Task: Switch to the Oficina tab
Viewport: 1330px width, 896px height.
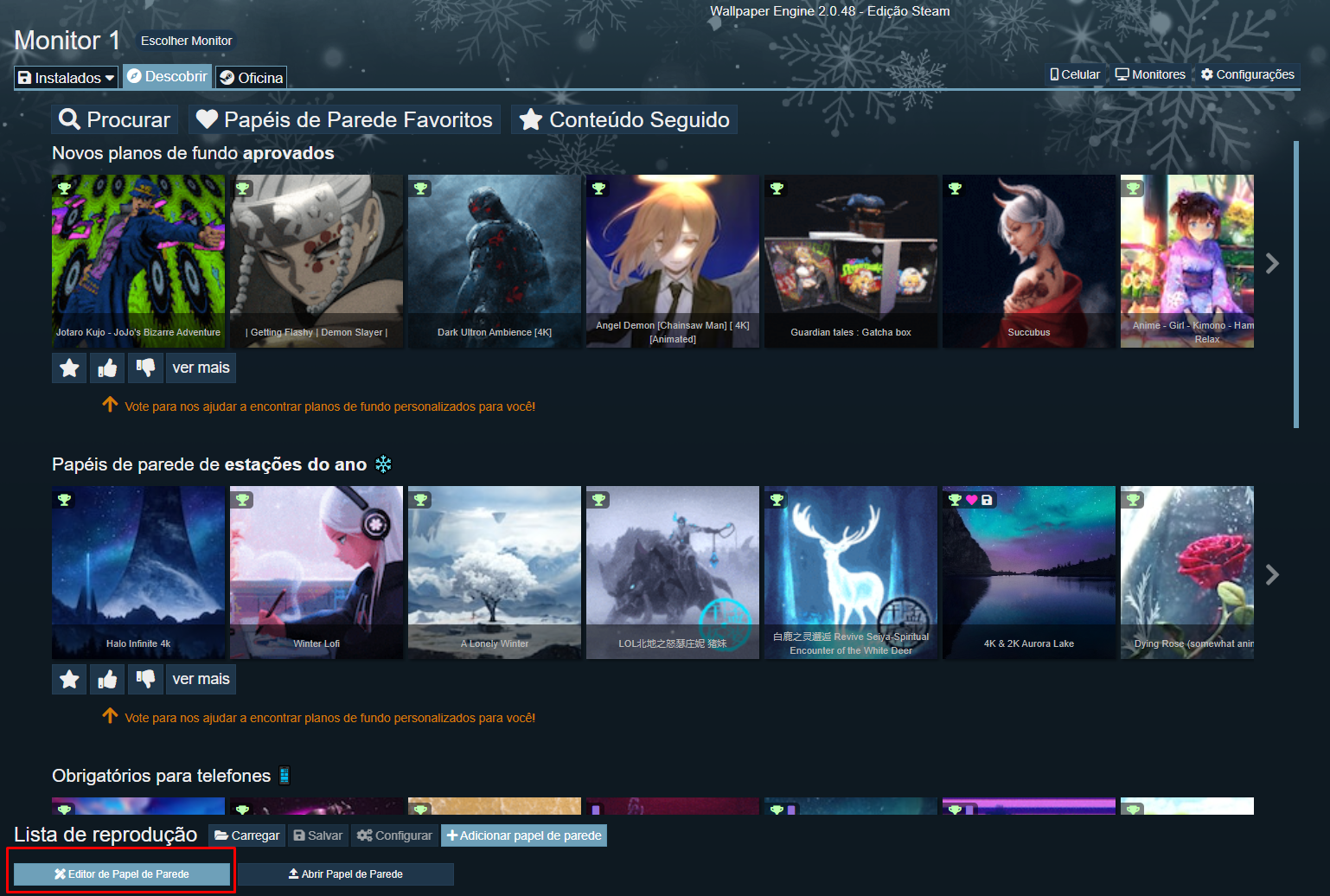Action: click(251, 78)
